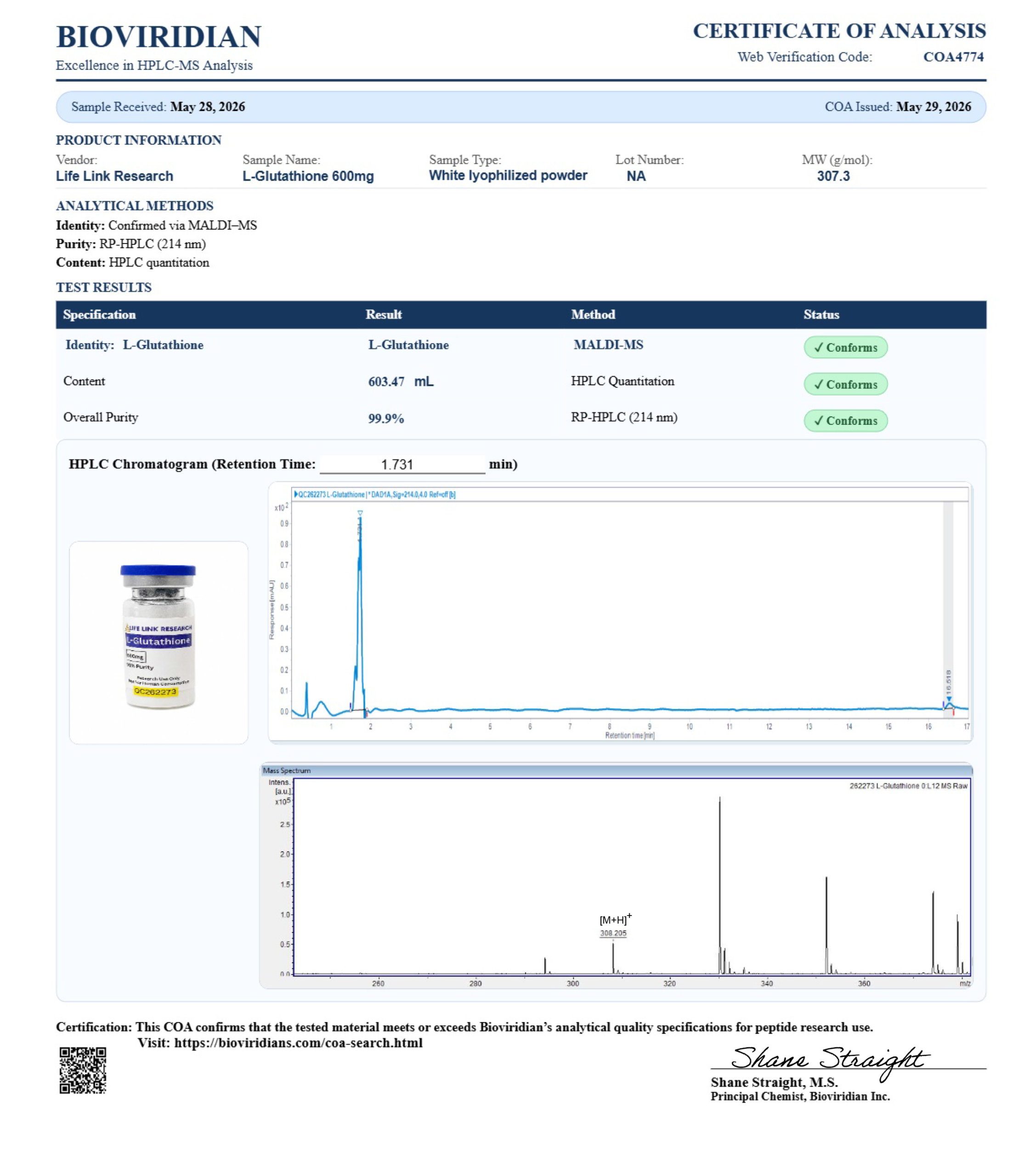The image size is (1030, 1176).
Task: Click the MALDI-MS method cell
Action: tap(608, 345)
